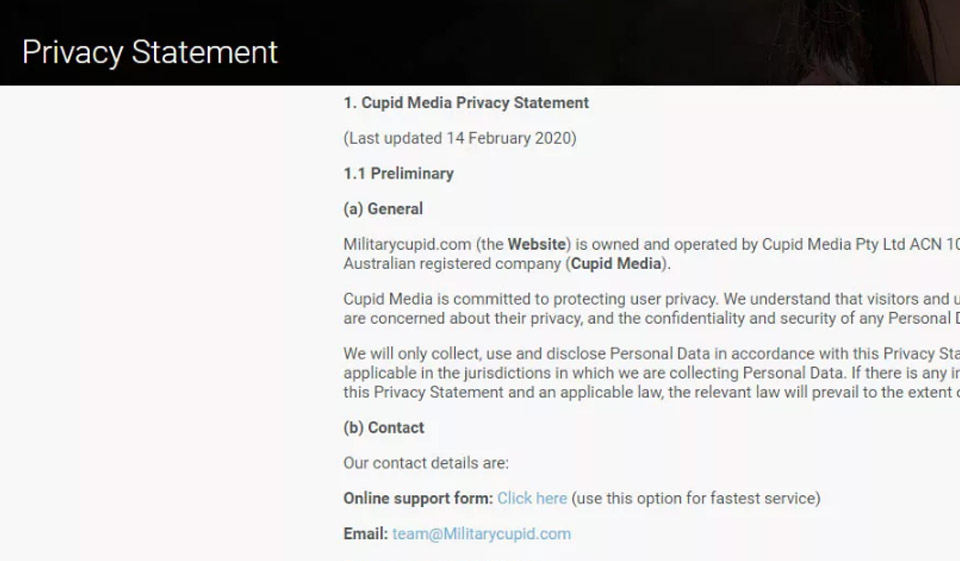Click the '(a) General' subheading
The width and height of the screenshot is (960, 561).
(383, 209)
